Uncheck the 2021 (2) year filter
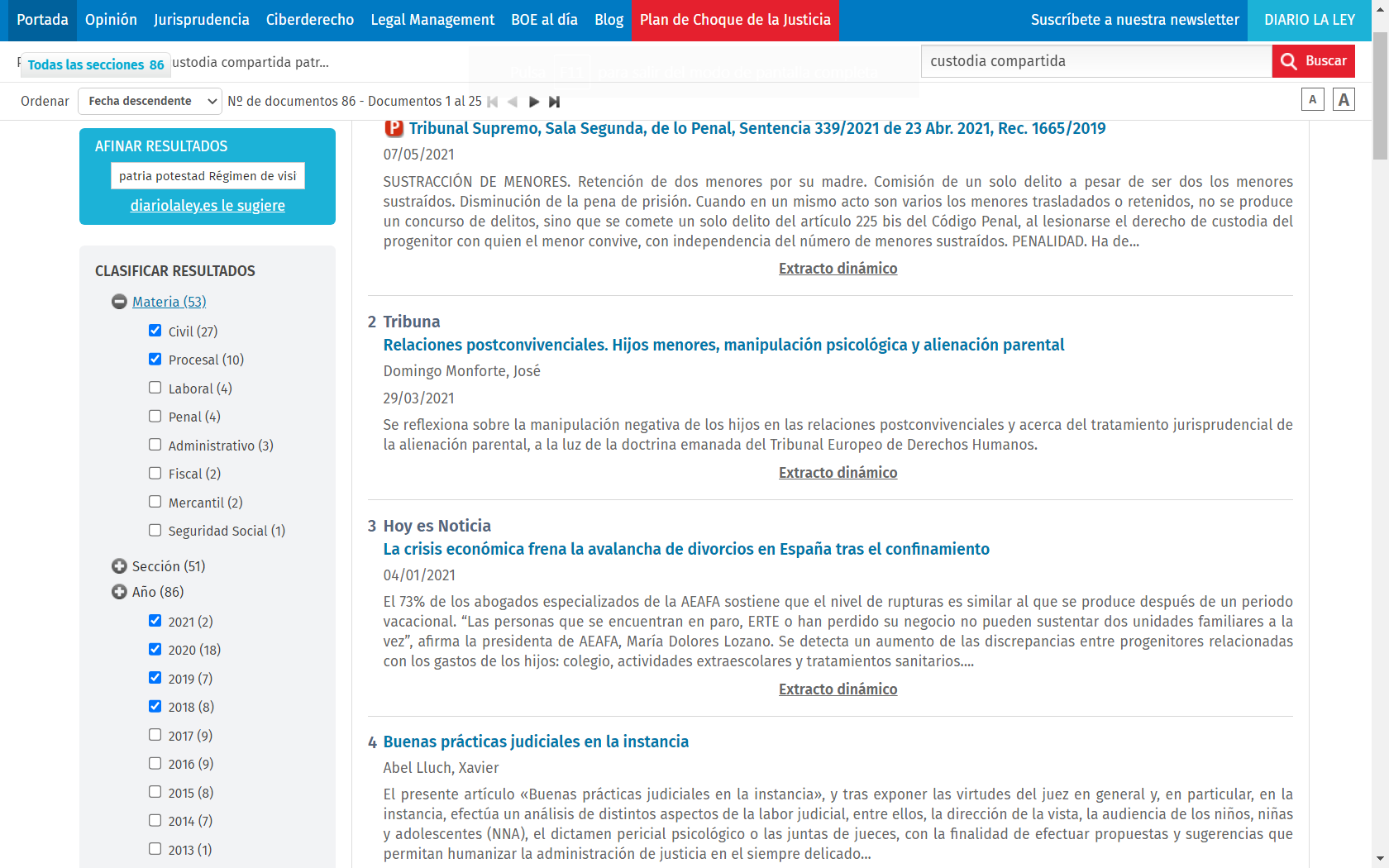 pos(155,621)
